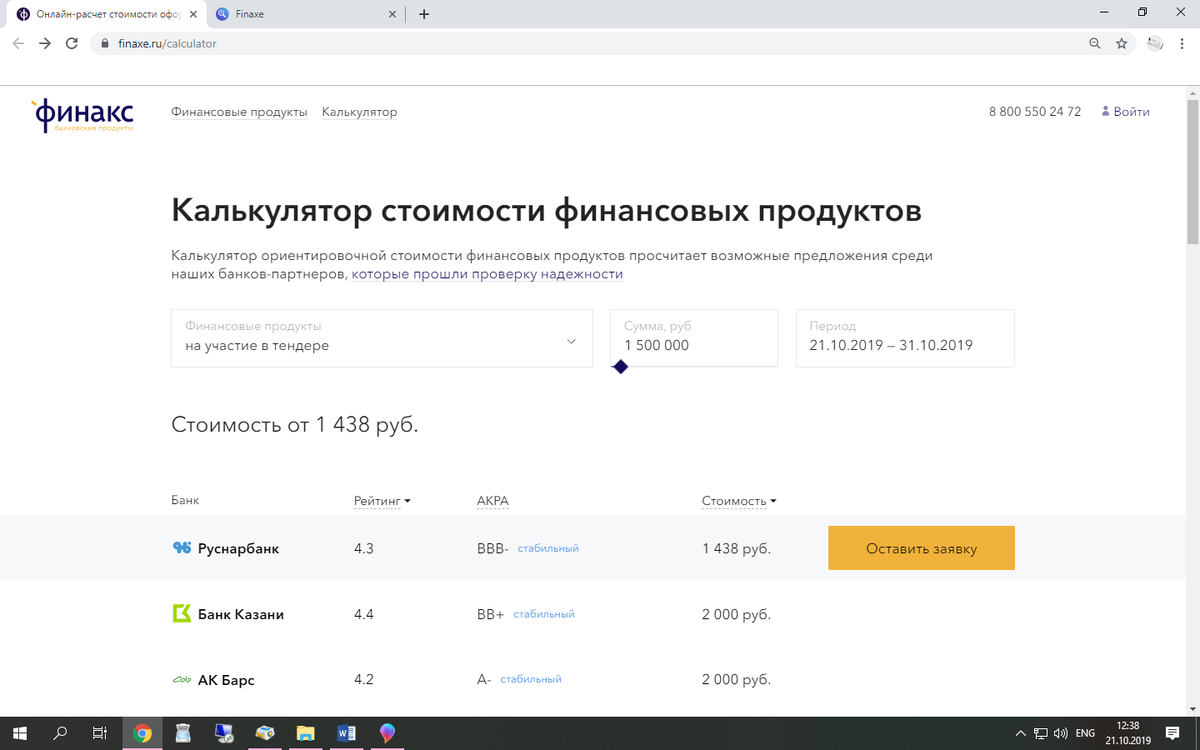Click the АК Барс logo icon
This screenshot has width=1200, height=750.
pos(181,680)
